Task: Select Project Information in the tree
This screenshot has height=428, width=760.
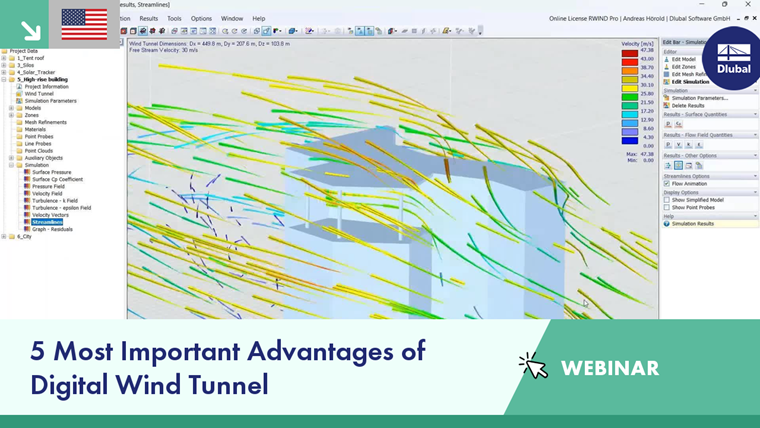Action: point(47,87)
